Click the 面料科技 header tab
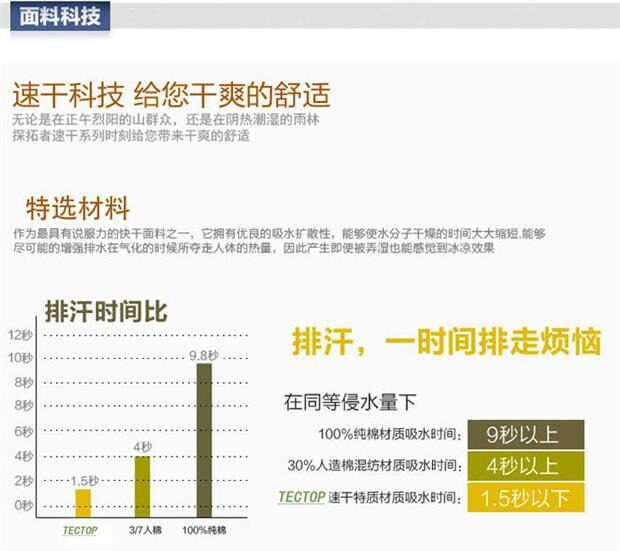This screenshot has width=620, height=551. click(x=60, y=16)
